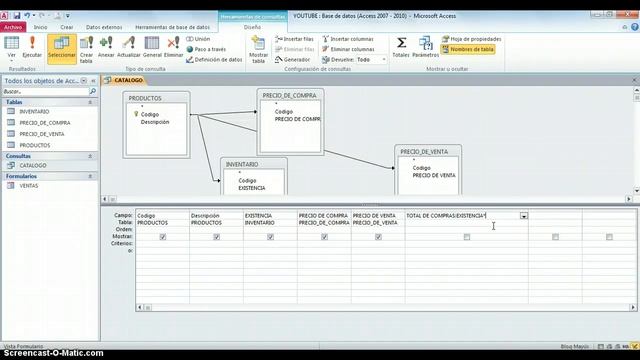The image size is (640, 360).
Task: Open the navigation pane category dropdown
Action: [x=84, y=81]
